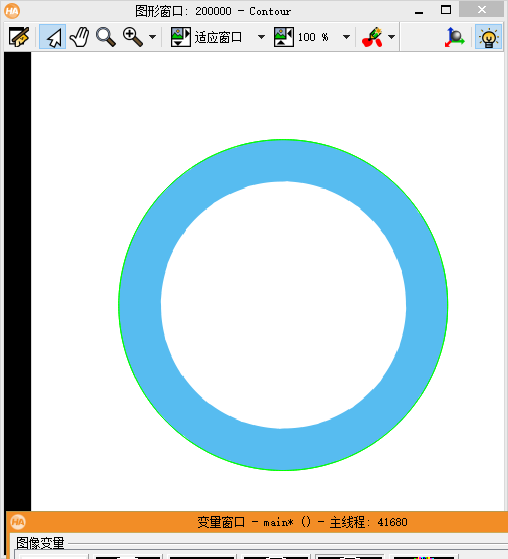Screen dimensions: 508x559
Task: Click the cherries draw-parameters icon
Action: (372, 37)
